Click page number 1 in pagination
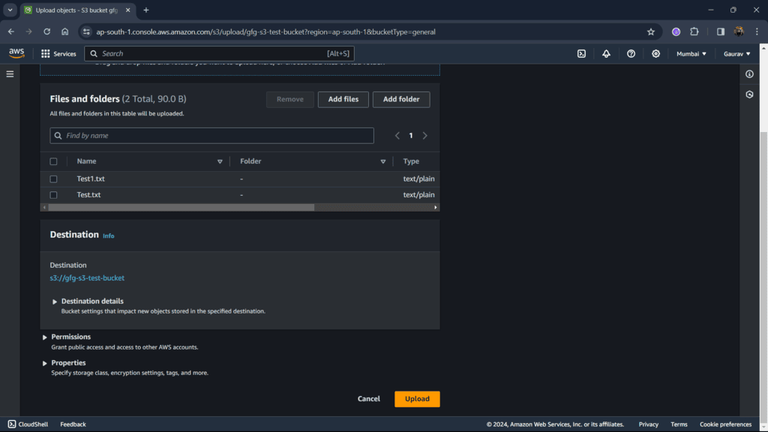 pyautogui.click(x=411, y=136)
